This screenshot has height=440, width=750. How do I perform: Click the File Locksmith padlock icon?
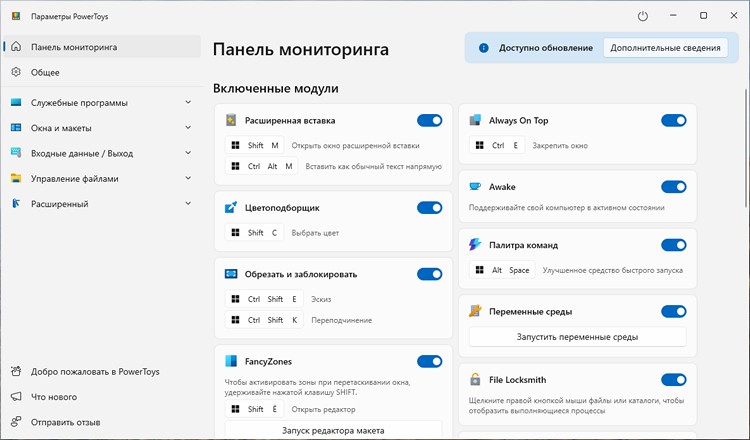pos(475,380)
